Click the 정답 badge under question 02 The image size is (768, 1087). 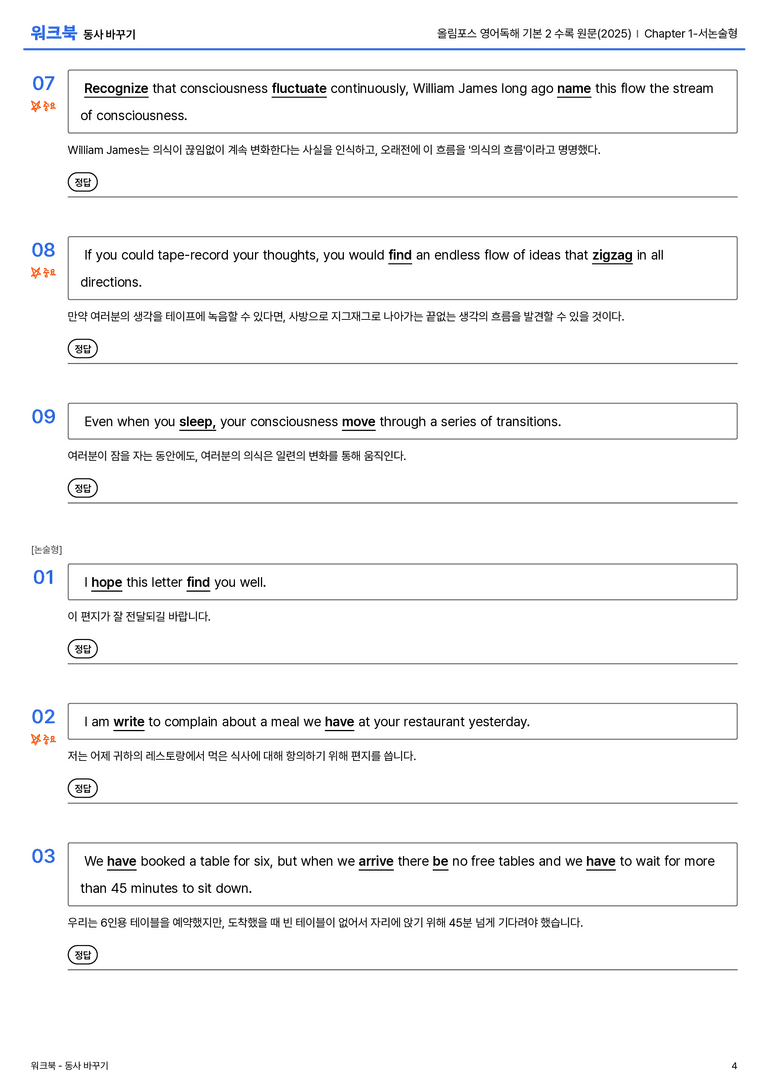click(82, 788)
